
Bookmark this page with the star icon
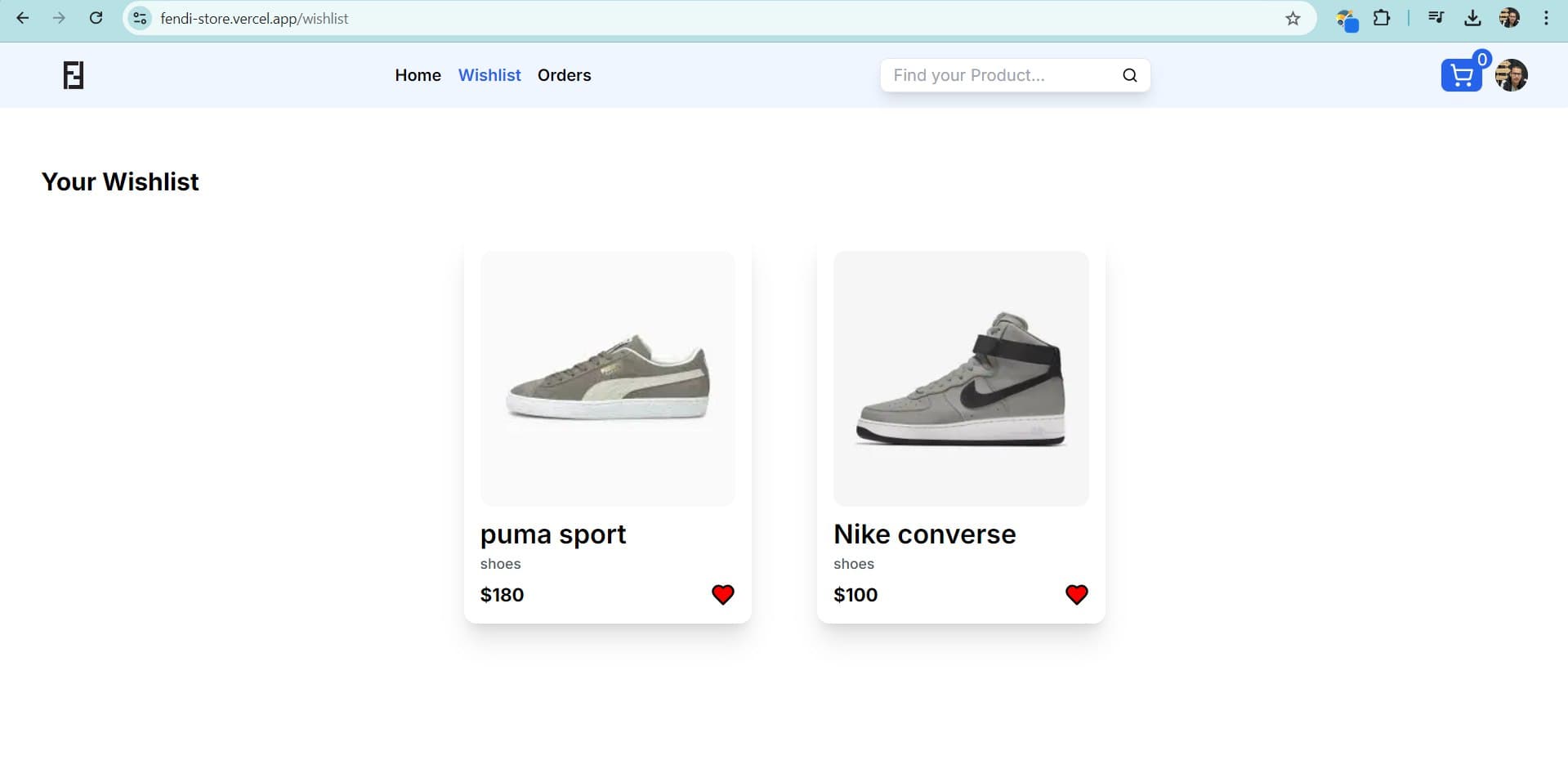pos(1292,18)
